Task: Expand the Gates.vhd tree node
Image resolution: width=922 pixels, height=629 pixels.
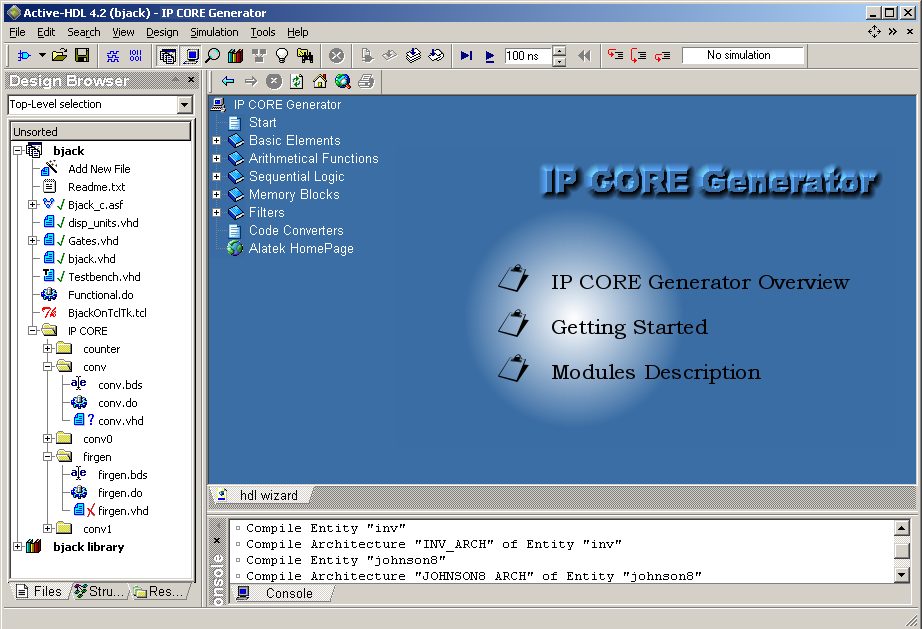Action: (32, 240)
